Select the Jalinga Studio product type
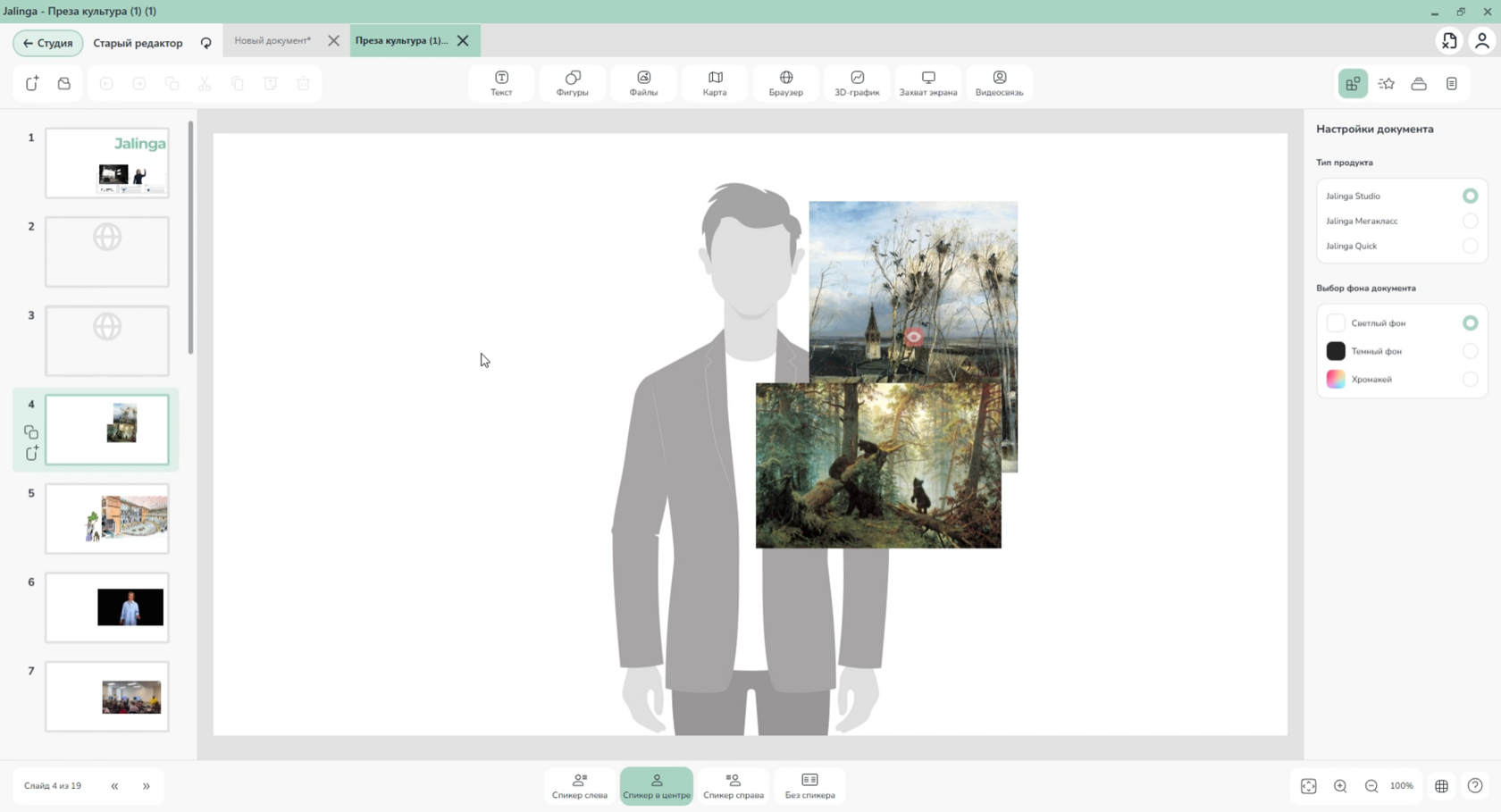Screen dimensions: 1501x812 click(1470, 196)
